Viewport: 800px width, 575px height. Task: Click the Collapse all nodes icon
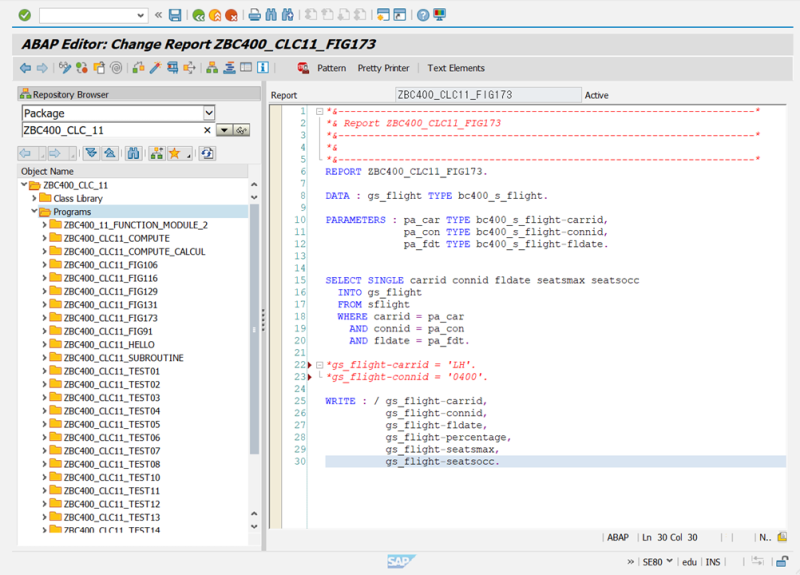click(x=110, y=153)
